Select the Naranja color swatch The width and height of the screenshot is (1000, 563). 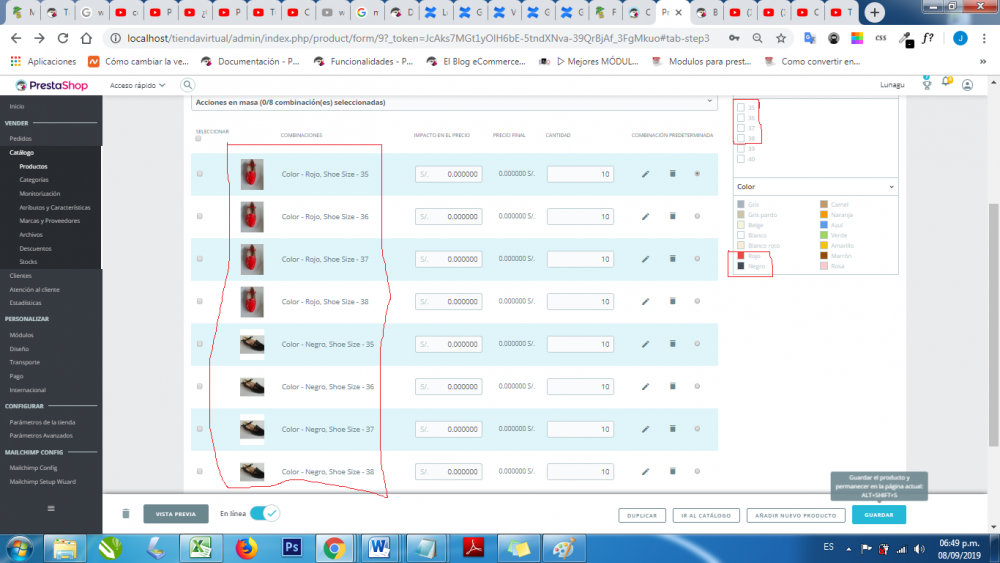(824, 215)
